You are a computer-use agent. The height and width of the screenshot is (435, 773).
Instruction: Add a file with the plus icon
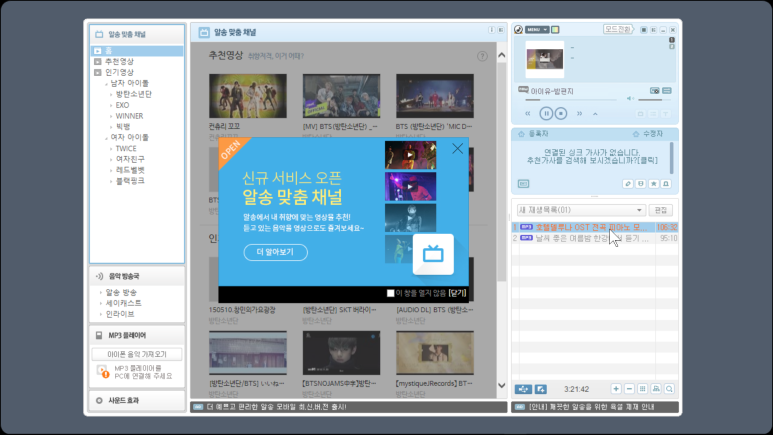tap(616, 389)
